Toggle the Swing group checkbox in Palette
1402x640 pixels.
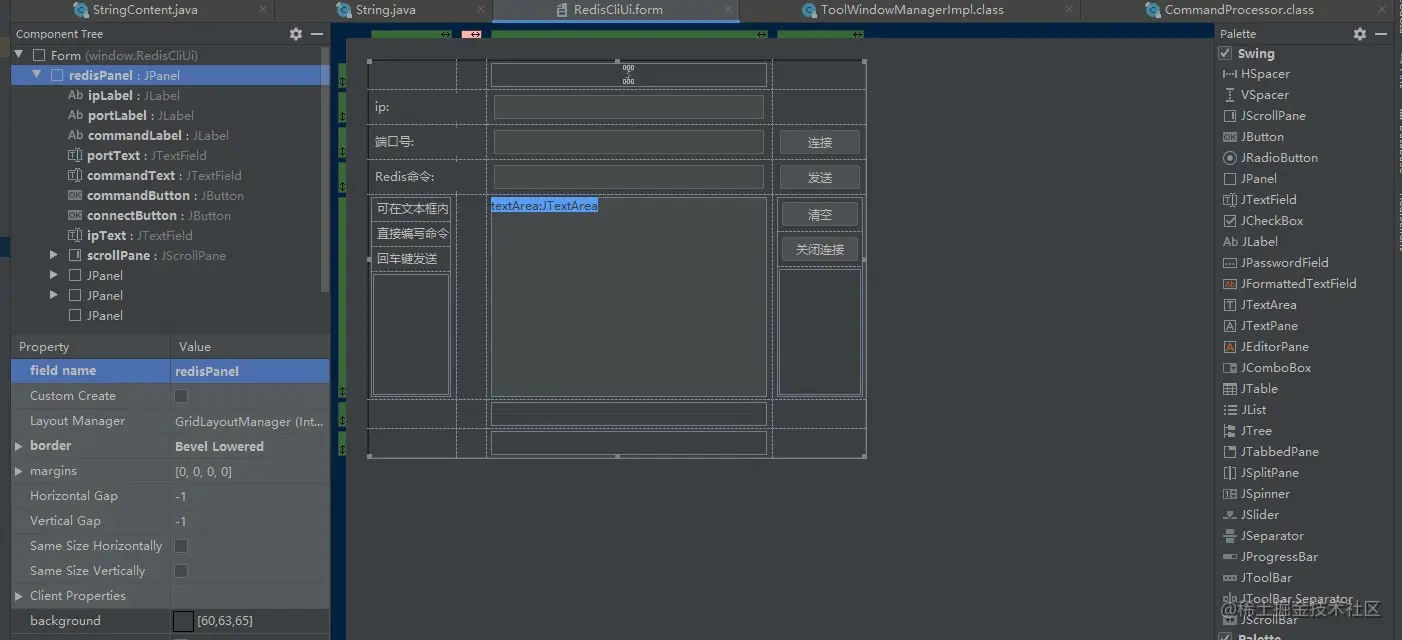1226,54
